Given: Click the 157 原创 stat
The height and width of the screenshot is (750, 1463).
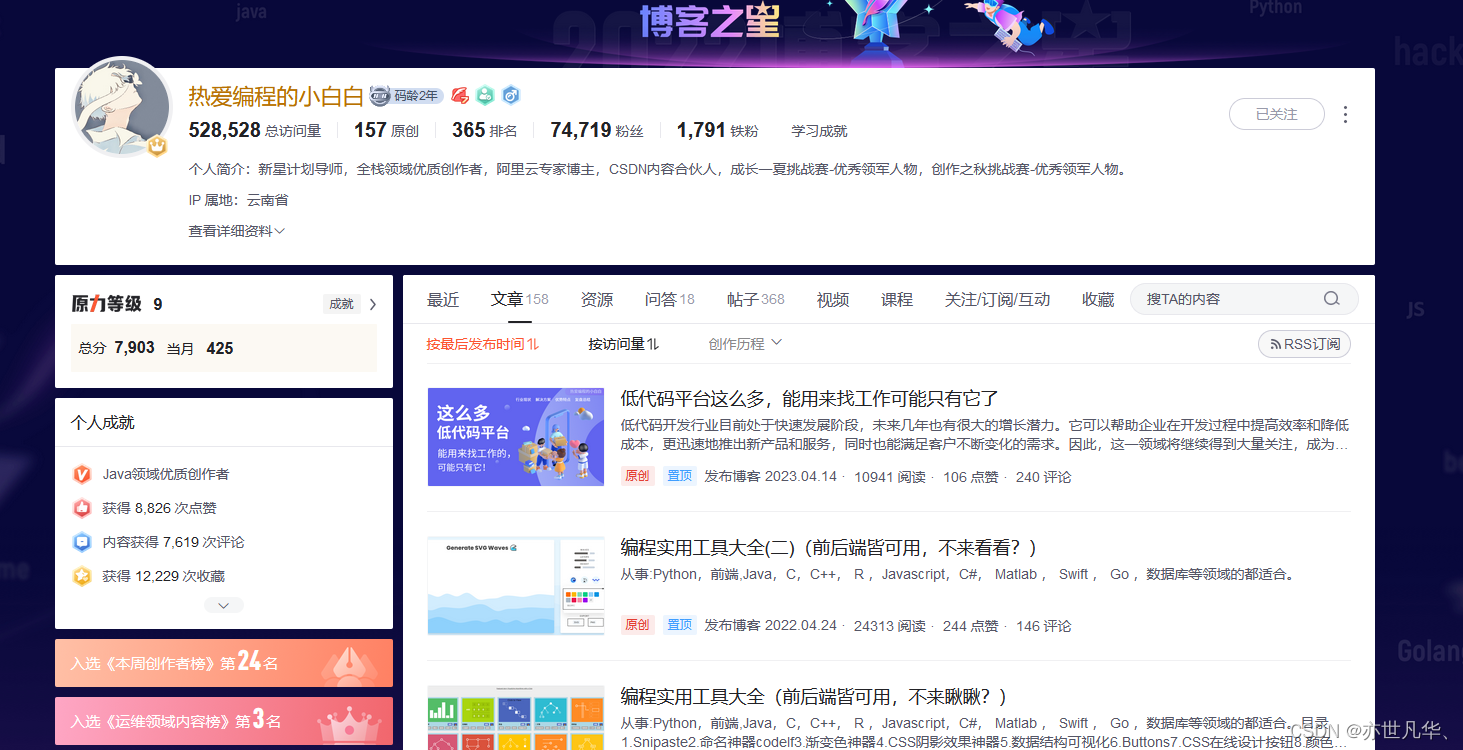Looking at the screenshot, I should (386, 130).
